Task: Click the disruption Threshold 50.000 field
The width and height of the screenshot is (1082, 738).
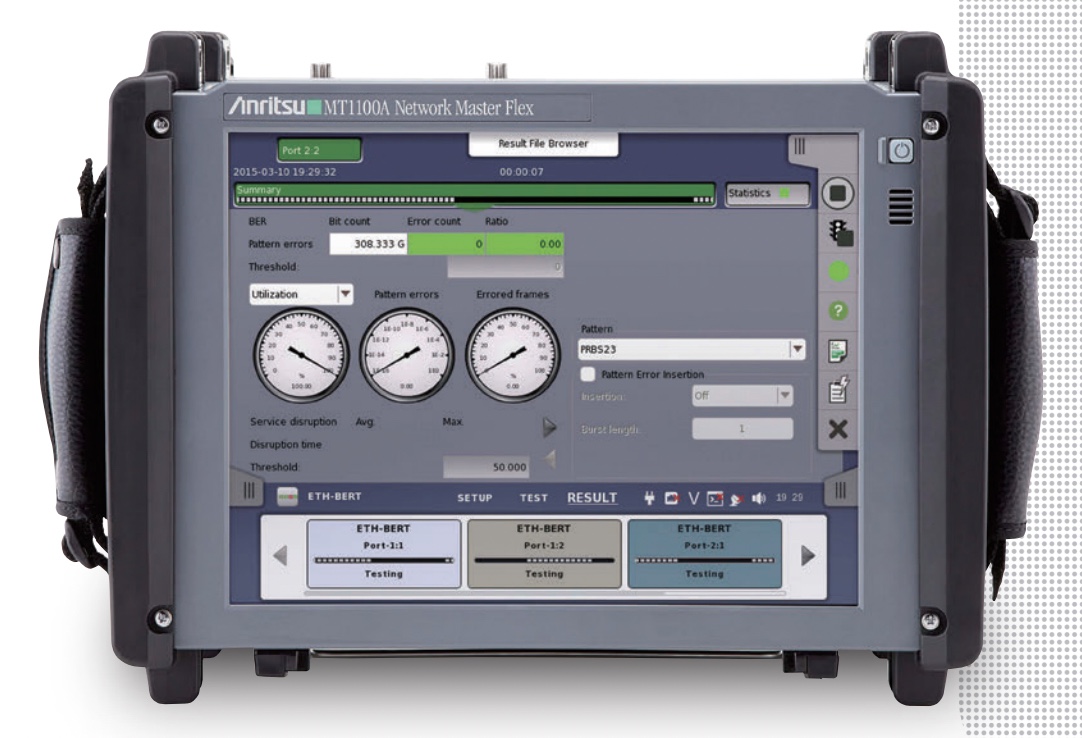Action: coord(486,467)
